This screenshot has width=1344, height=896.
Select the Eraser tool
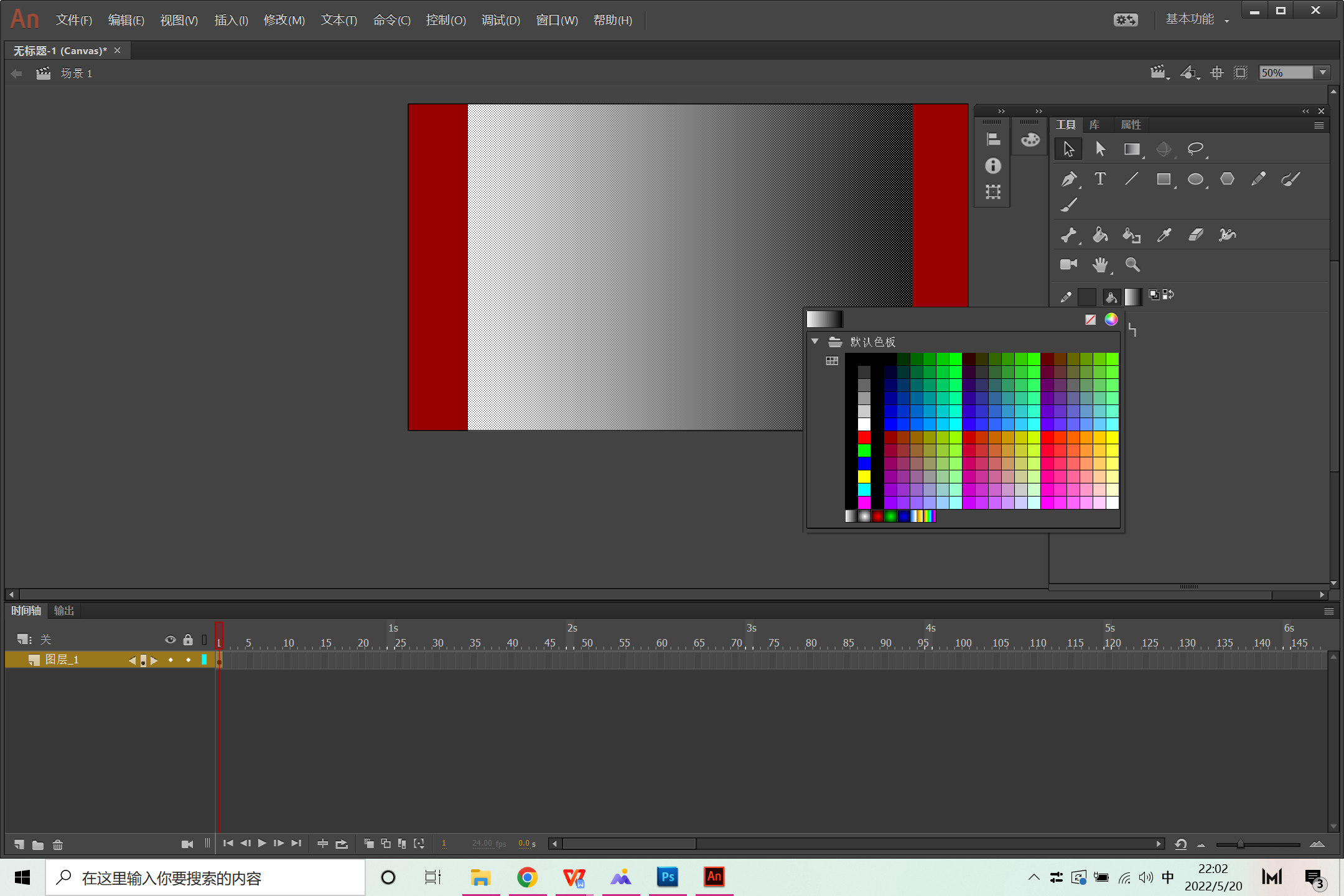point(1195,235)
